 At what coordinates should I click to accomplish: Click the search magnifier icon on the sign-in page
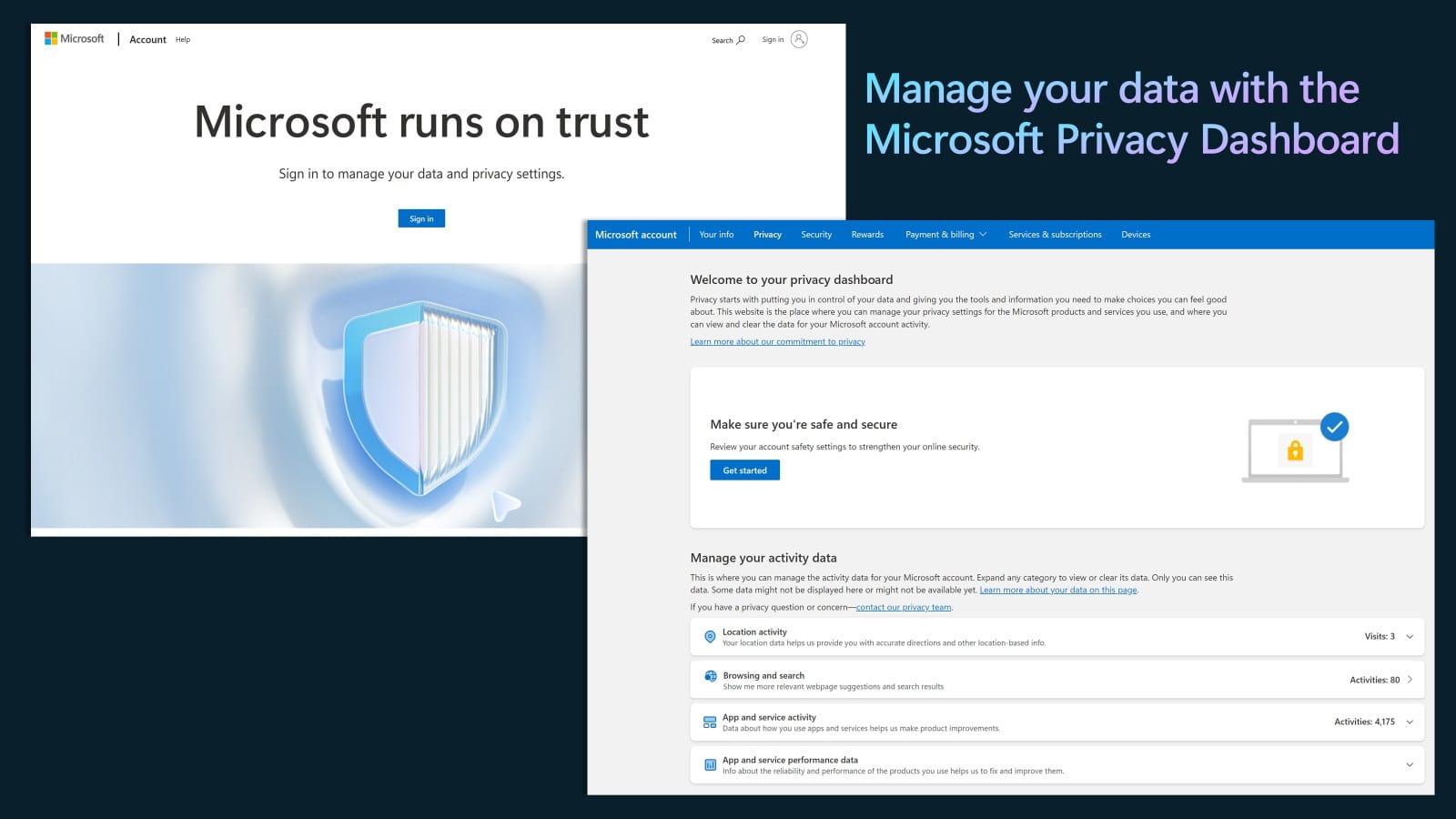click(741, 40)
